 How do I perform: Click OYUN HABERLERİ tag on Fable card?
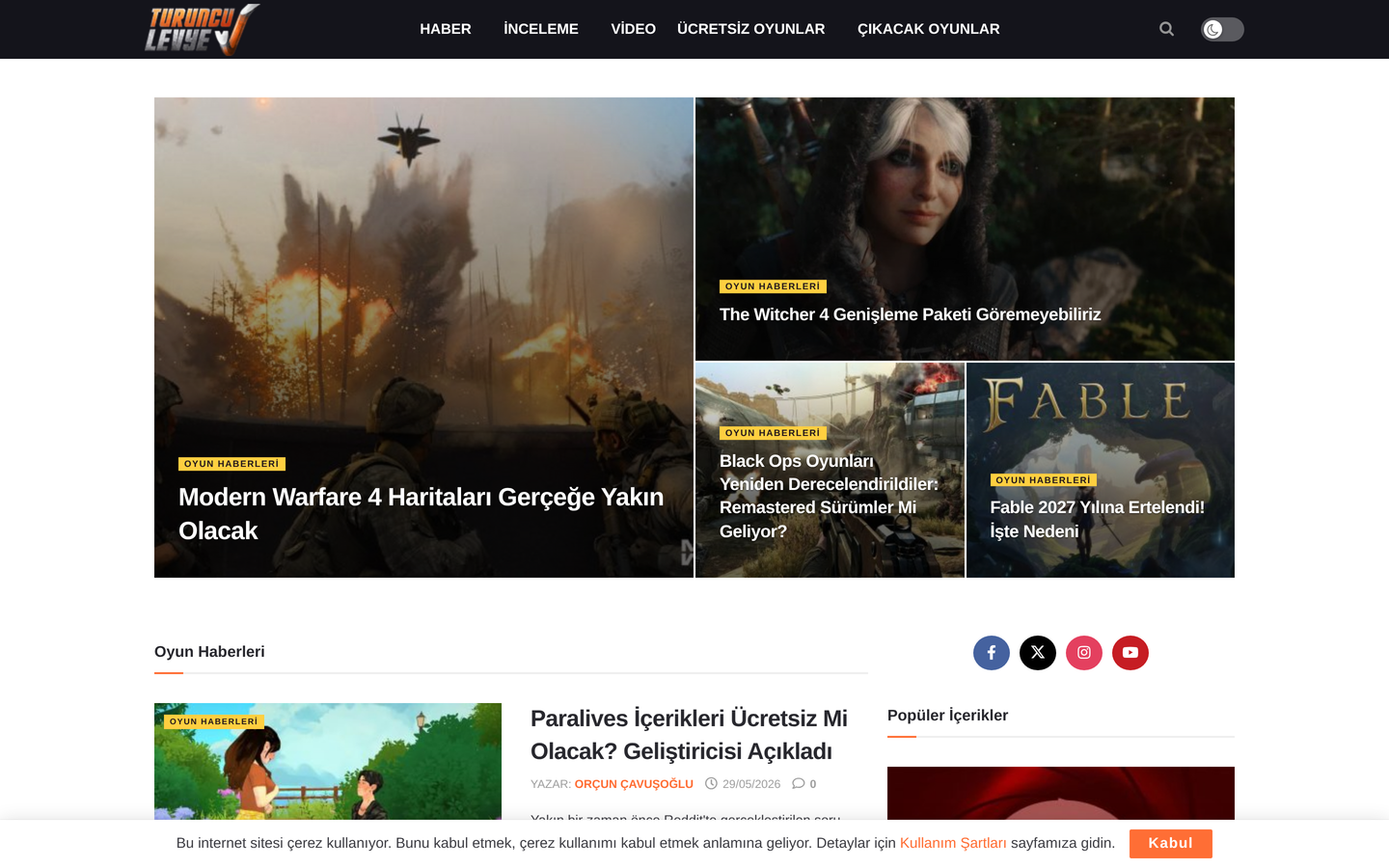point(1044,480)
